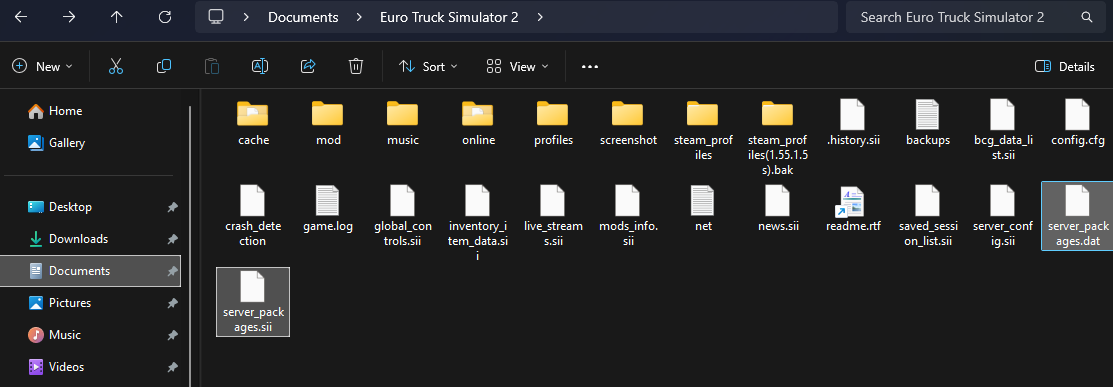Select the global_controls.sii file

tap(402, 216)
